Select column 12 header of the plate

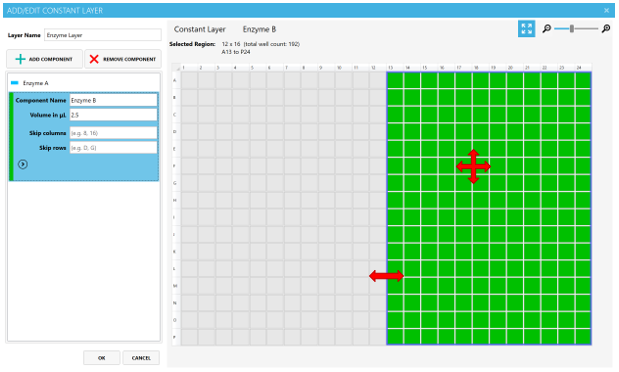(x=378, y=68)
